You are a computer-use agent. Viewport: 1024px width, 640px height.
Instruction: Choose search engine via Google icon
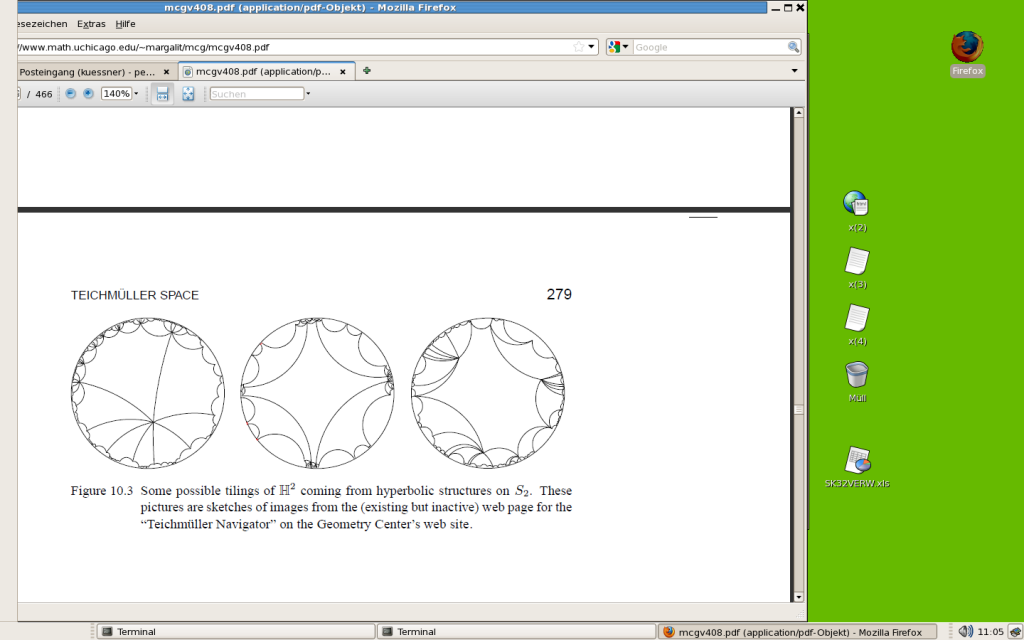(618, 47)
